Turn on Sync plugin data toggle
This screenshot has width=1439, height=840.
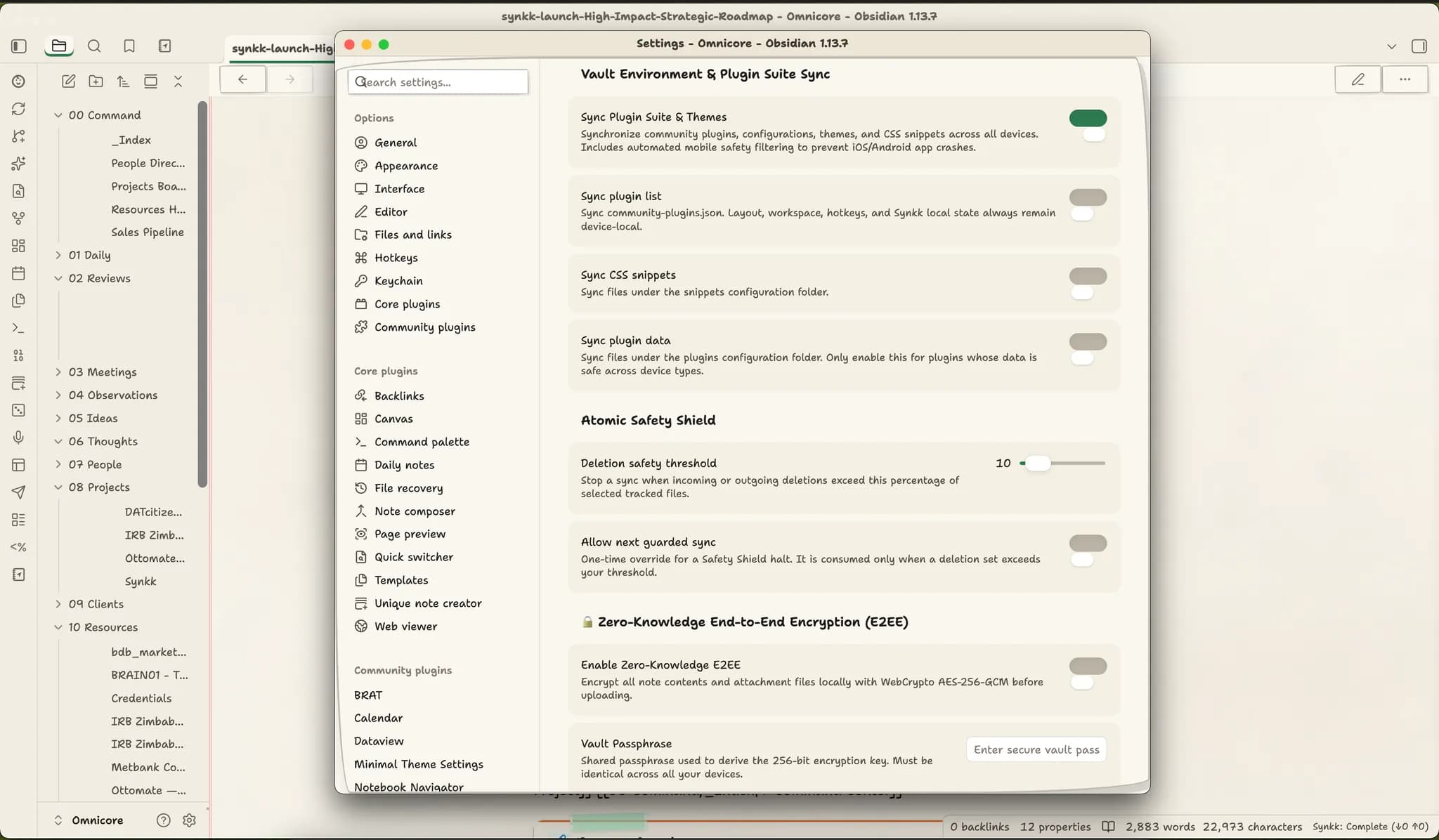point(1088,342)
